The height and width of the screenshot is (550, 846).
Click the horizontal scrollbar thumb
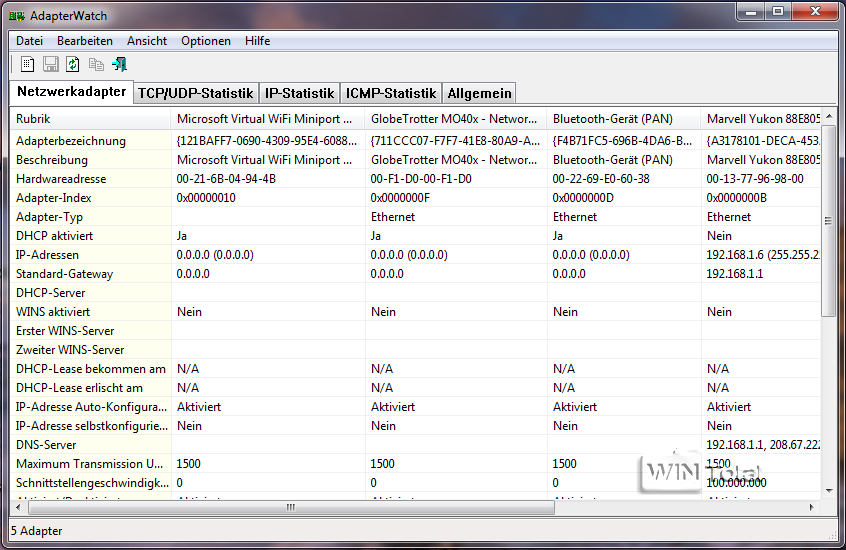point(291,507)
